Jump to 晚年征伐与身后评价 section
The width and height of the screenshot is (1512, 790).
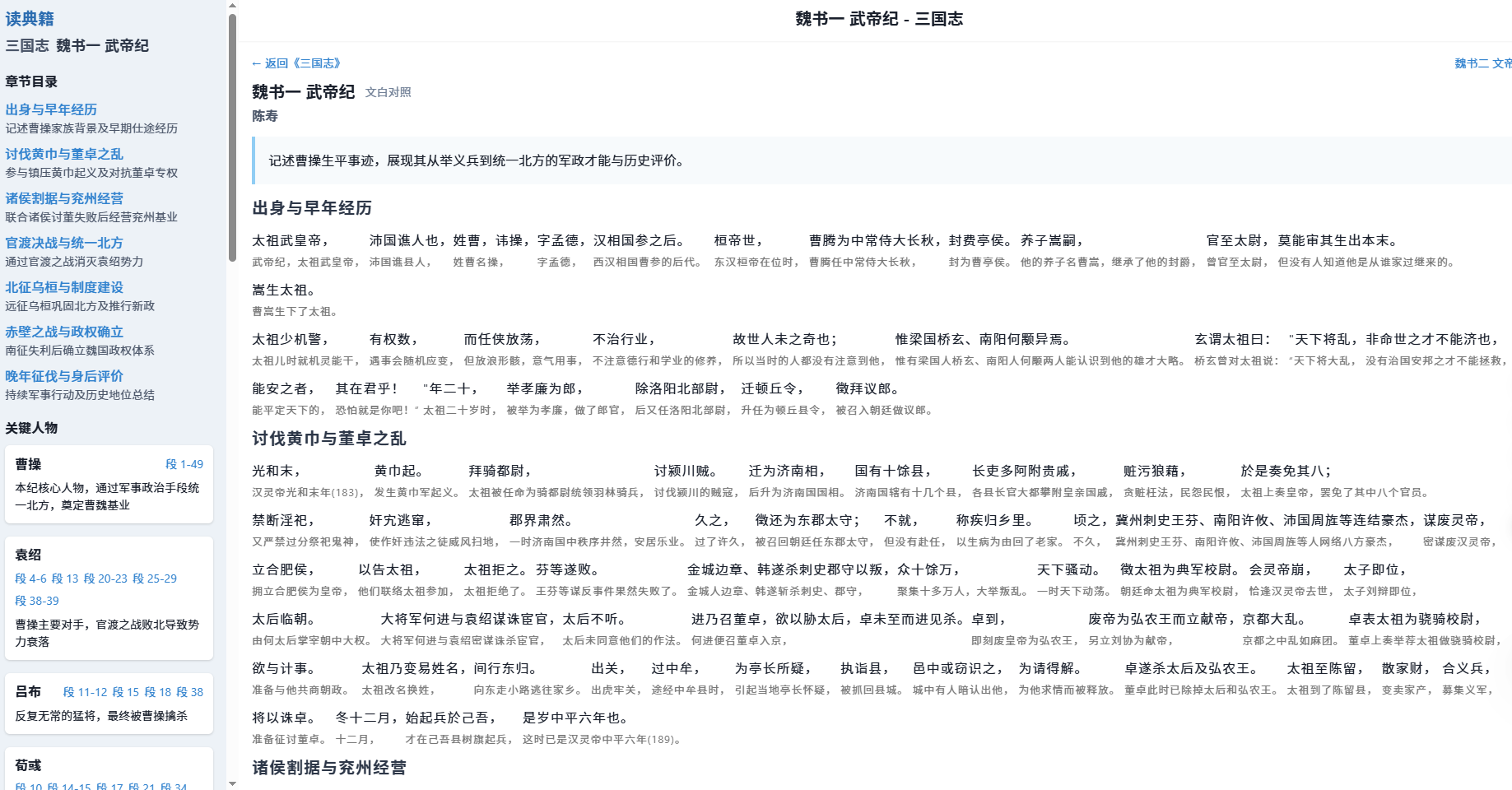(x=64, y=376)
